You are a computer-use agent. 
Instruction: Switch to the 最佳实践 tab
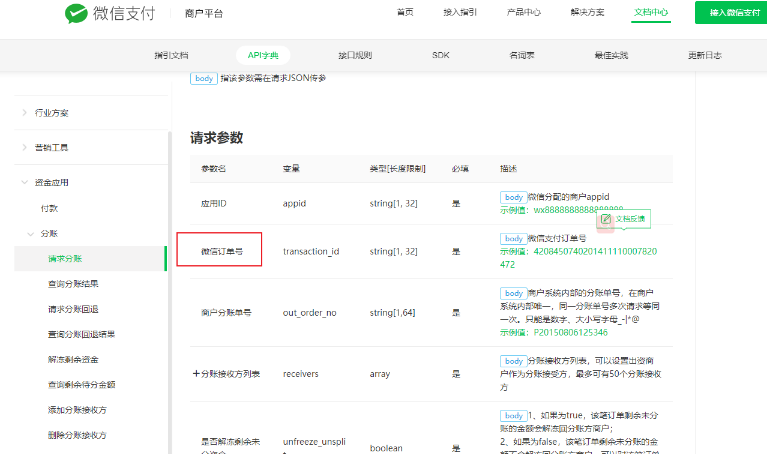[x=611, y=55]
